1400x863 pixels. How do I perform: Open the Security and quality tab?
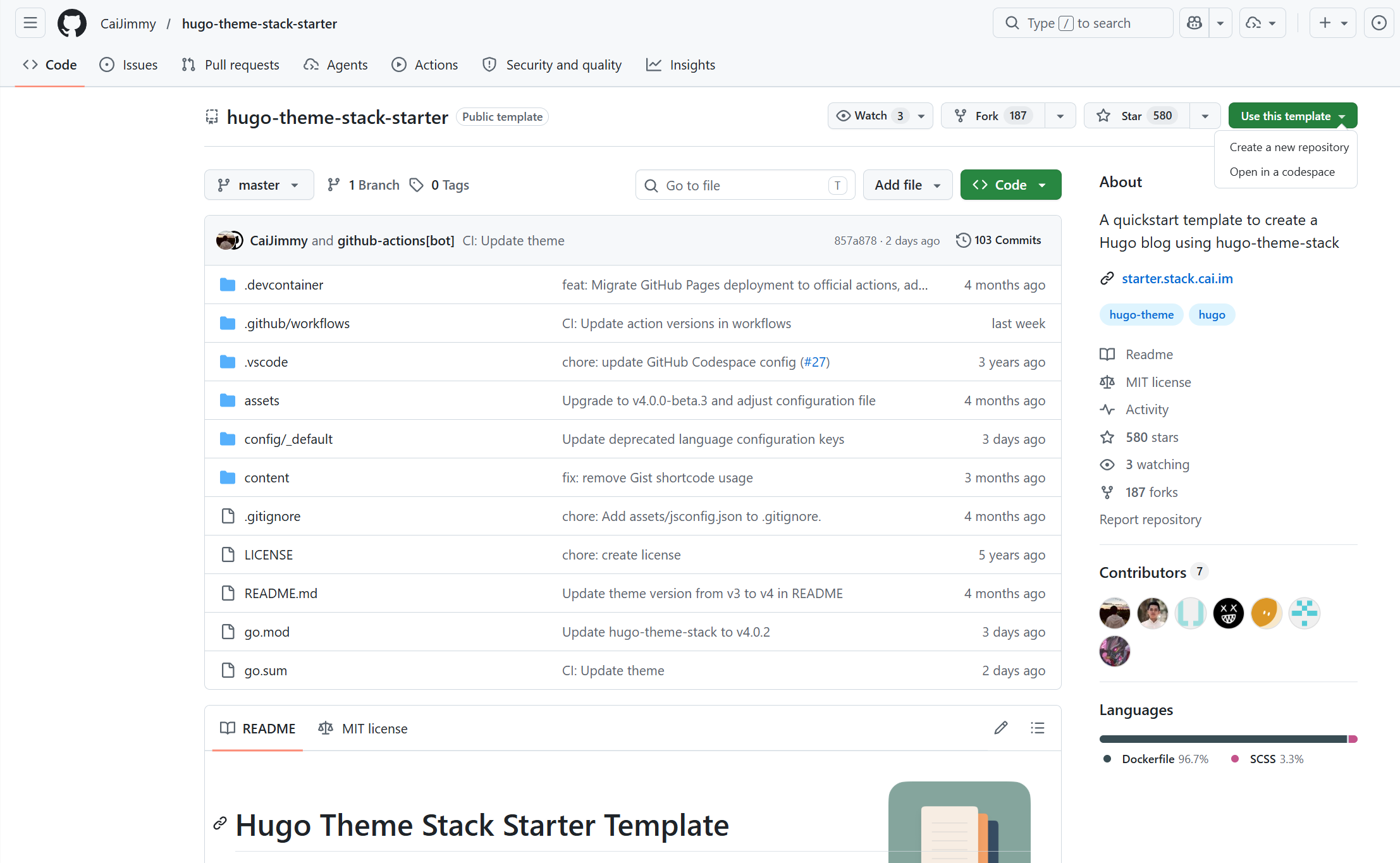[552, 65]
